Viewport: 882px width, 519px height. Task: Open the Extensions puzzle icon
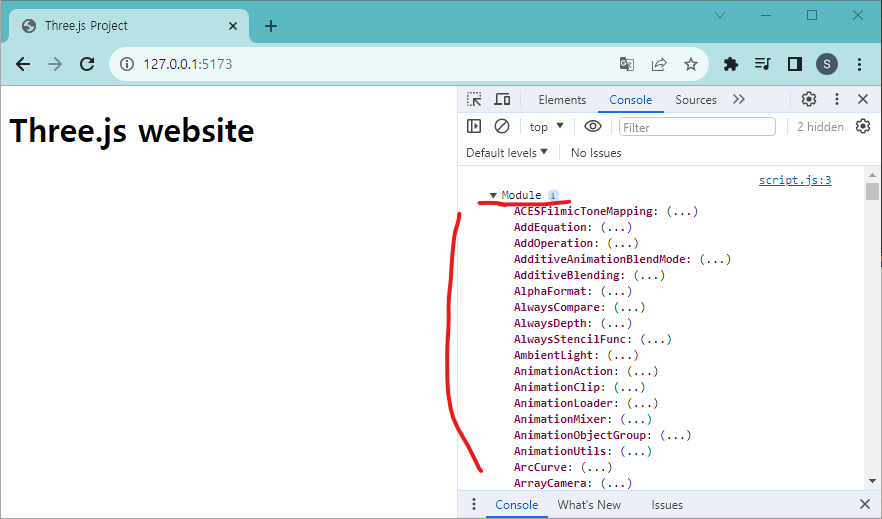(730, 64)
